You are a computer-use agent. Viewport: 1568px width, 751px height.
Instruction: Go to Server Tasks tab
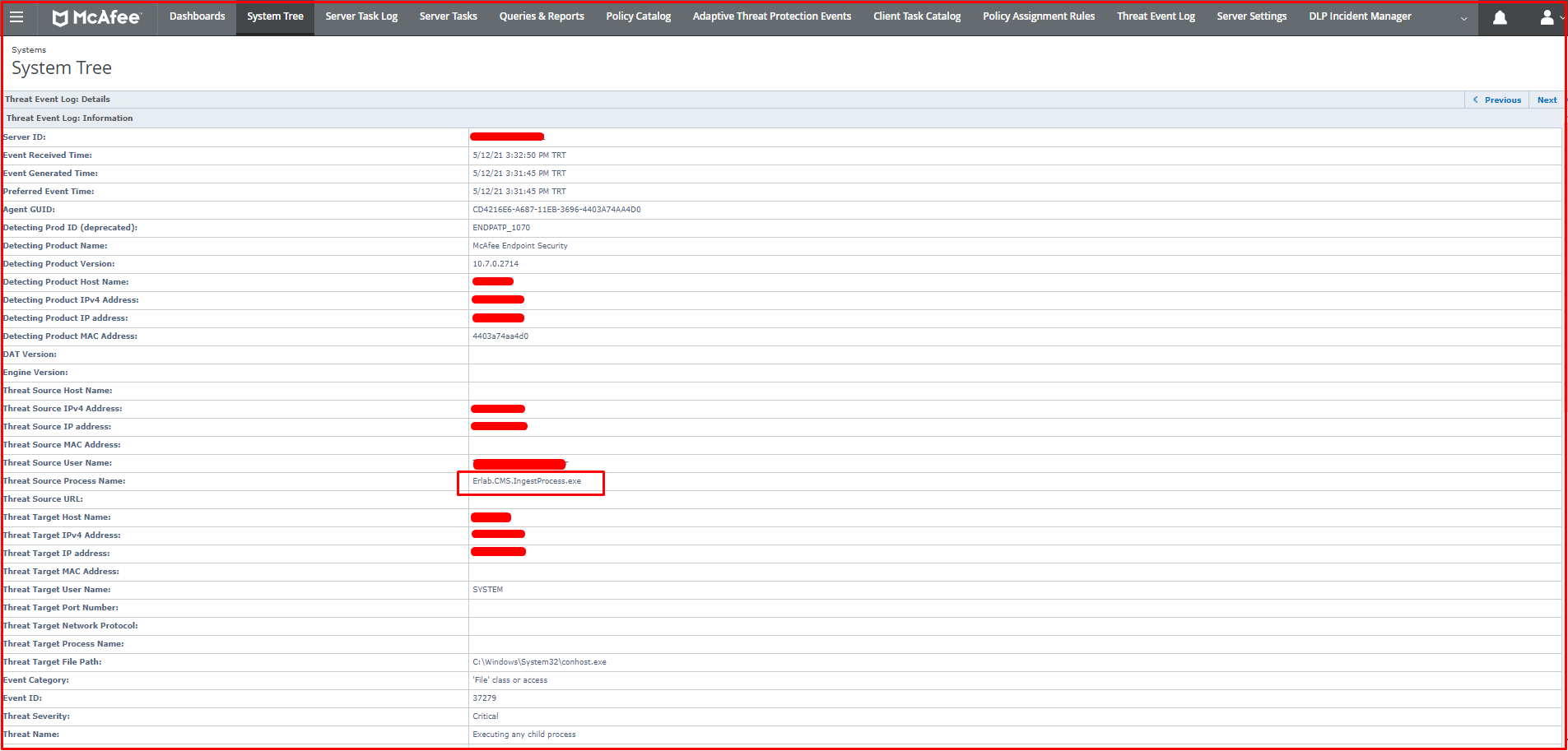coord(449,16)
